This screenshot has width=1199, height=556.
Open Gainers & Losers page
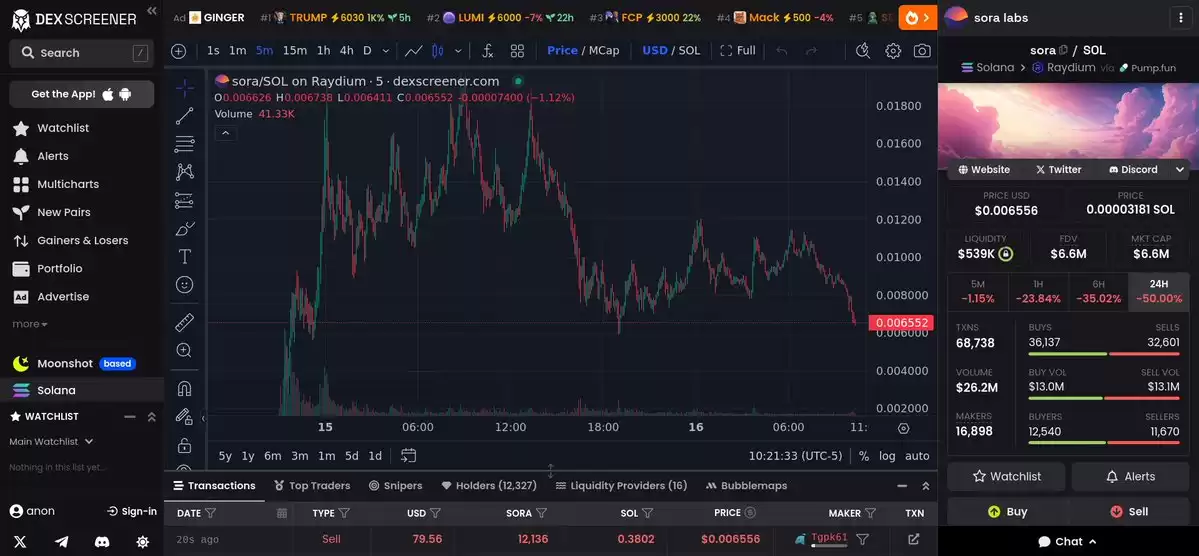pos(83,240)
